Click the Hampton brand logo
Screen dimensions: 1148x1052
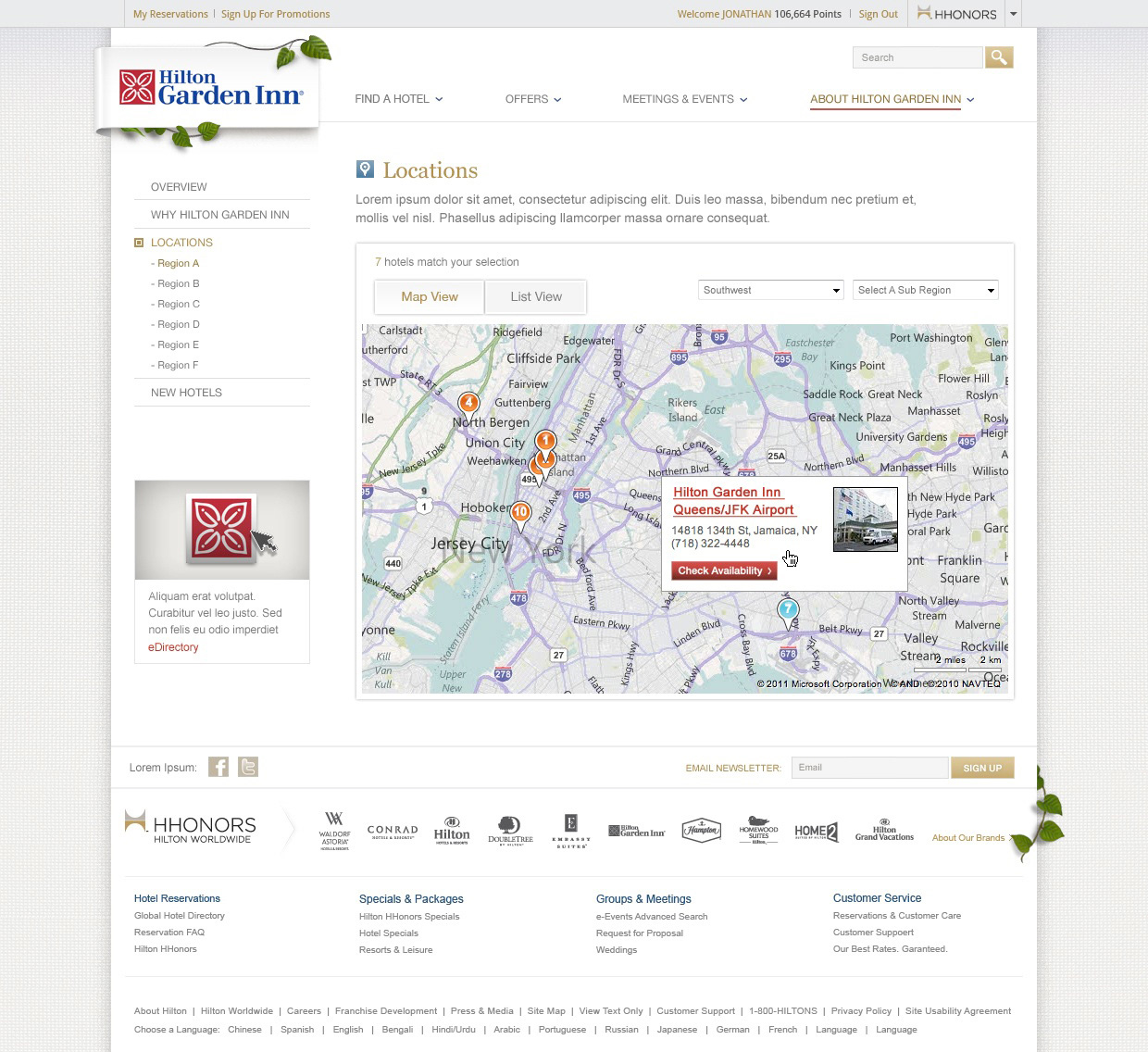(x=701, y=830)
